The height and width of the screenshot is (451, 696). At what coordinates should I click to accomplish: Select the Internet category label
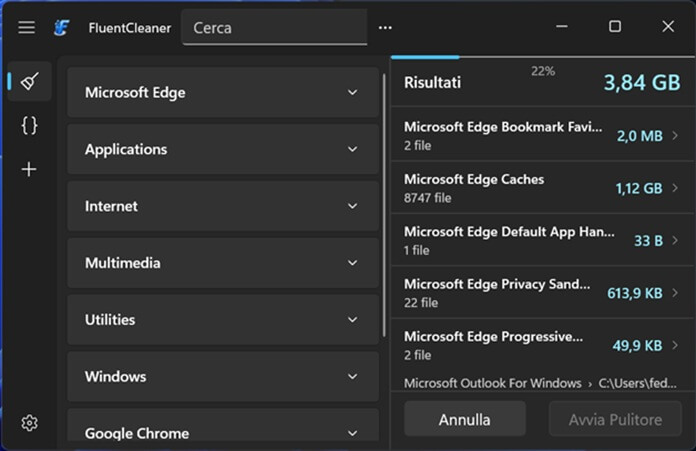(111, 206)
